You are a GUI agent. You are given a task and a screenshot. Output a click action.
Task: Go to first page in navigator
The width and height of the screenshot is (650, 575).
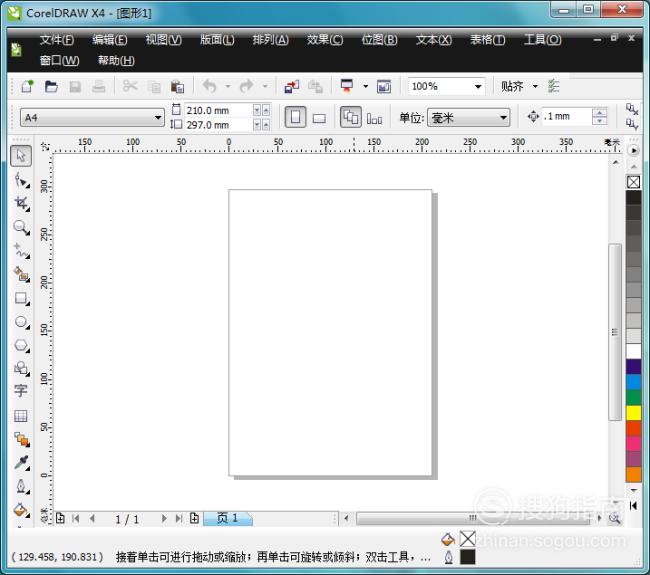point(75,518)
